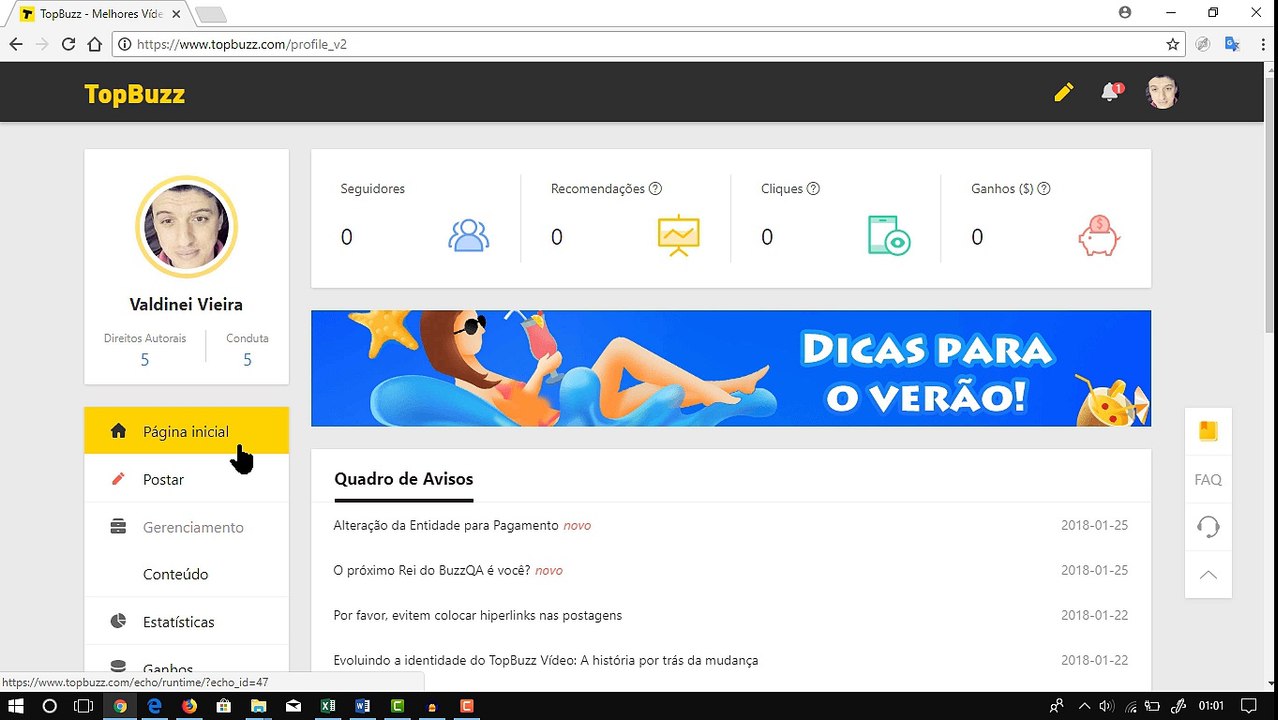Open the Windows action center icon
1278x720 pixels.
click(1248, 706)
